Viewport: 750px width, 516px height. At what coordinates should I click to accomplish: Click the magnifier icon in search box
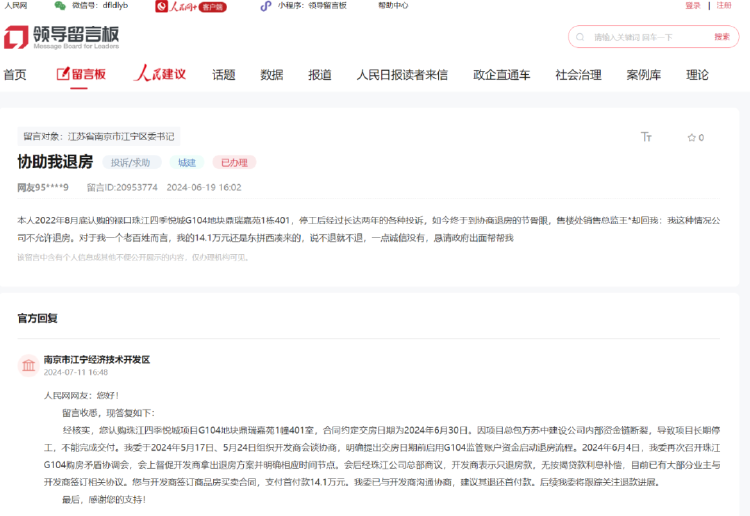(x=580, y=37)
